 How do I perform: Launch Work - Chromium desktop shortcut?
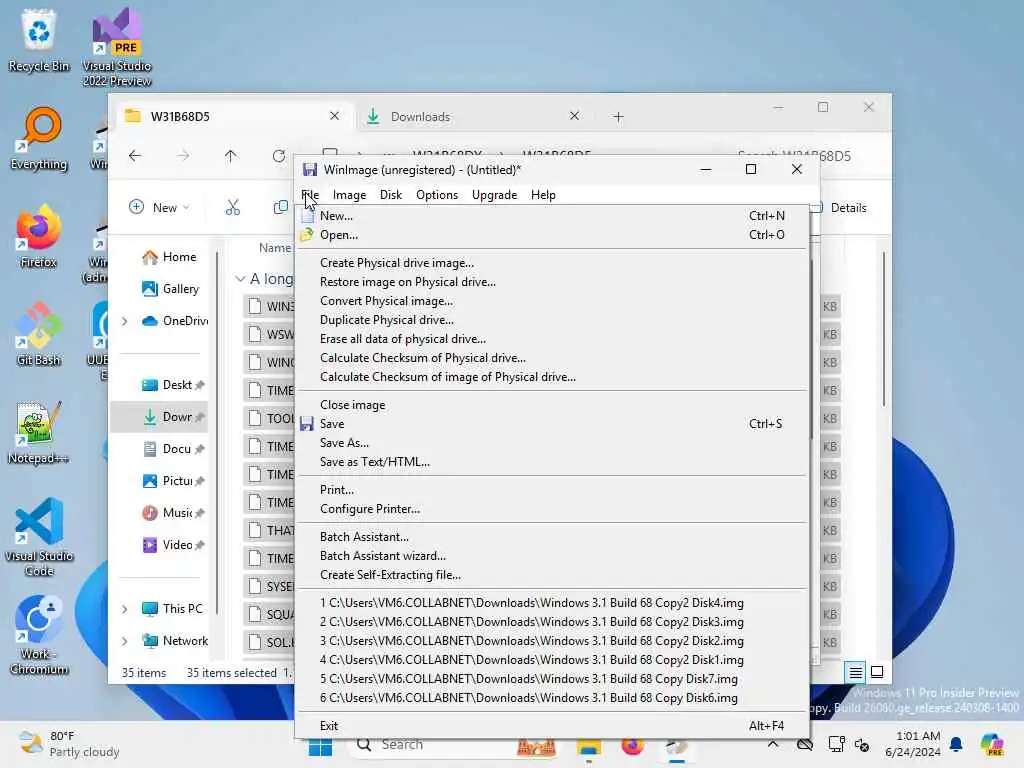point(39,635)
